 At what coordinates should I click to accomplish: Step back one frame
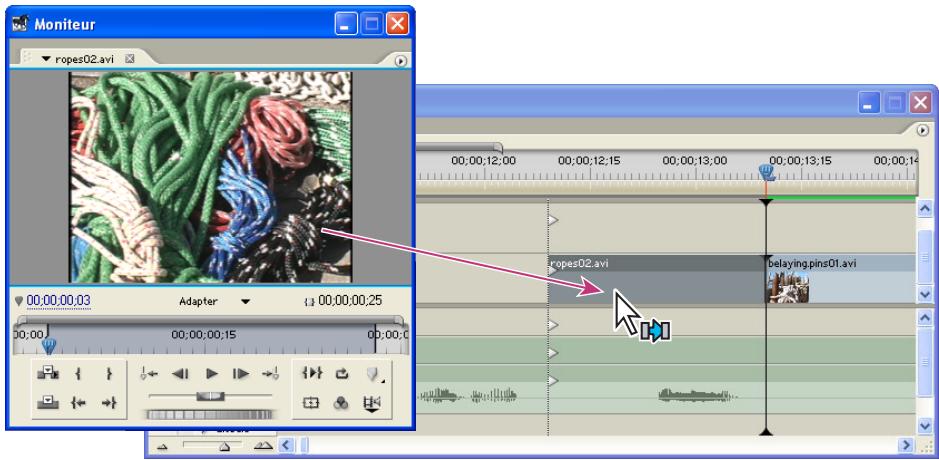[x=181, y=374]
